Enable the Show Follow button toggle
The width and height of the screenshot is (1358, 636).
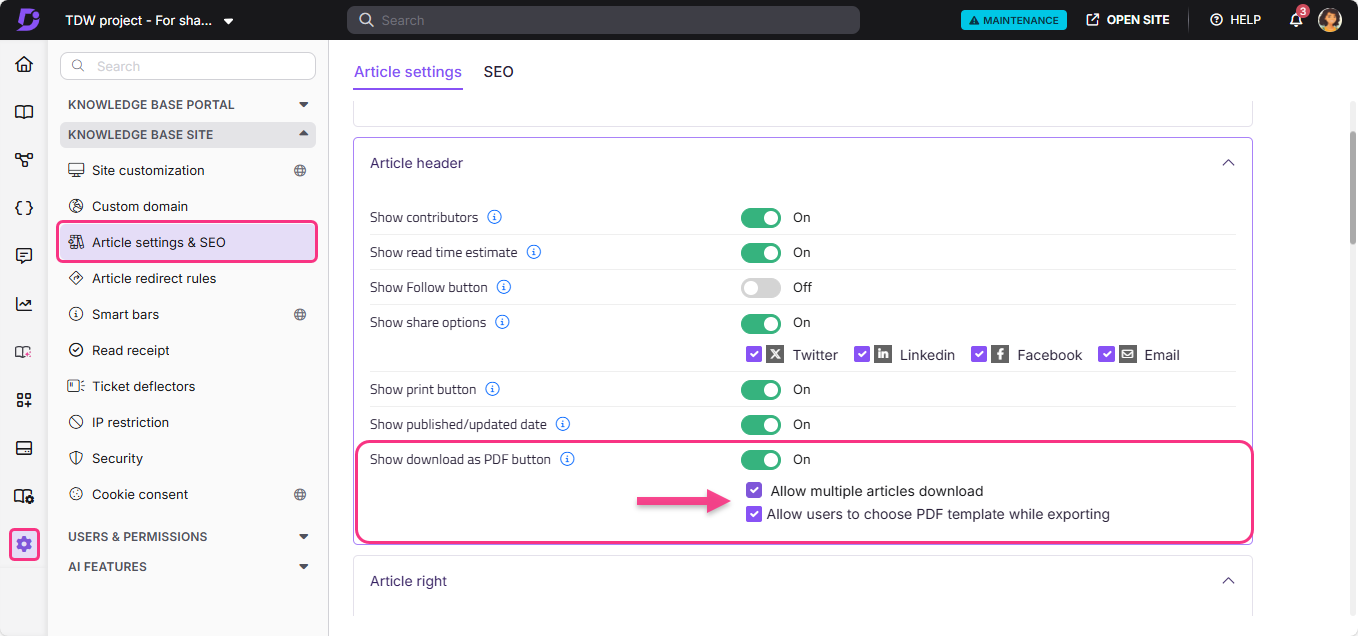pyautogui.click(x=761, y=287)
